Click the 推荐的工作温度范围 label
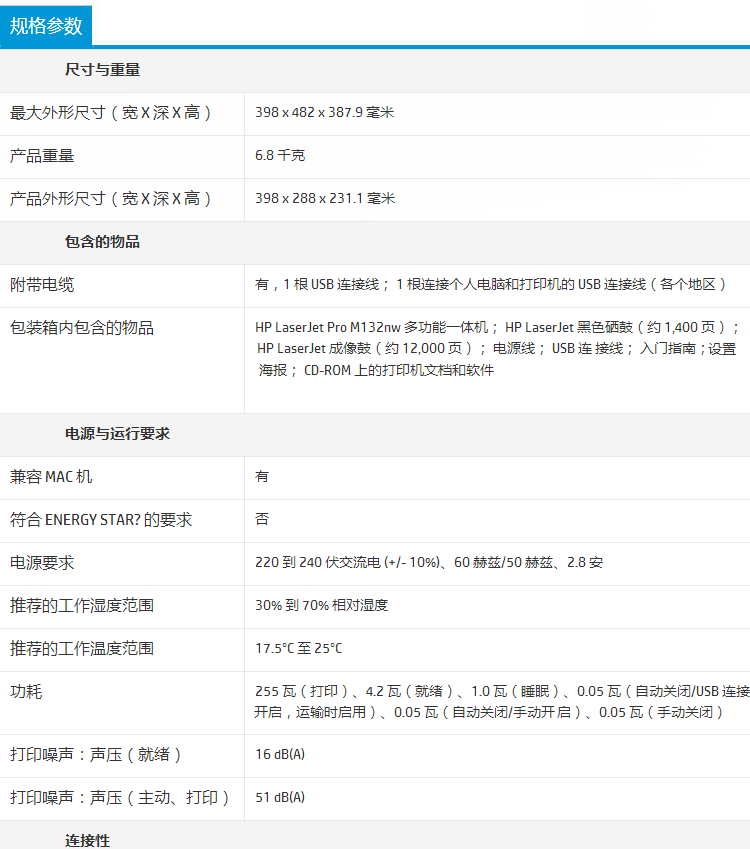 coord(82,649)
